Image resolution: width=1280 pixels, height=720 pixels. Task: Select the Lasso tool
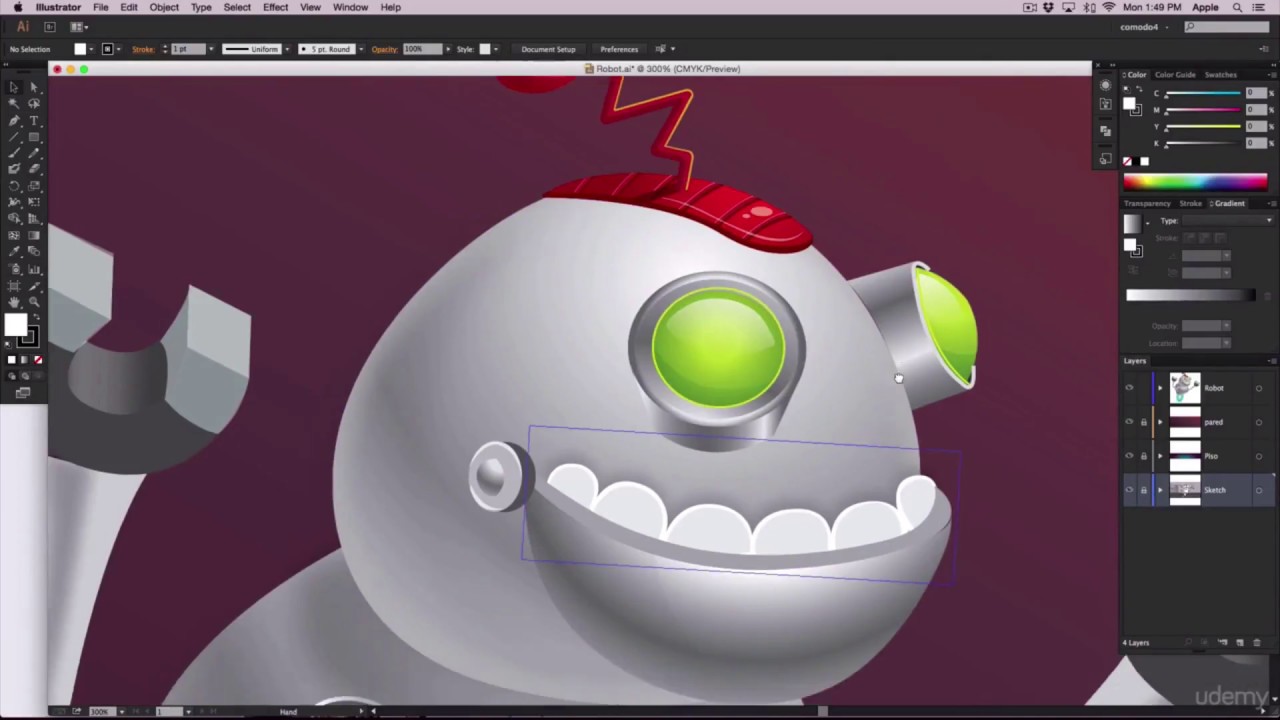[33, 104]
